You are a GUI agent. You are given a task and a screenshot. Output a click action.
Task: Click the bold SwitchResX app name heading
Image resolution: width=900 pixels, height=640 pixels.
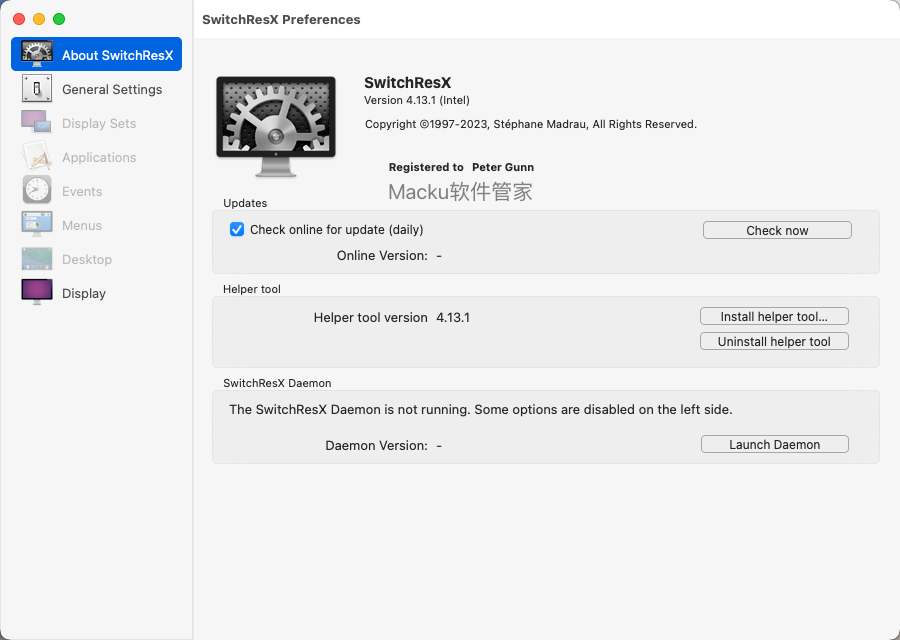click(408, 83)
